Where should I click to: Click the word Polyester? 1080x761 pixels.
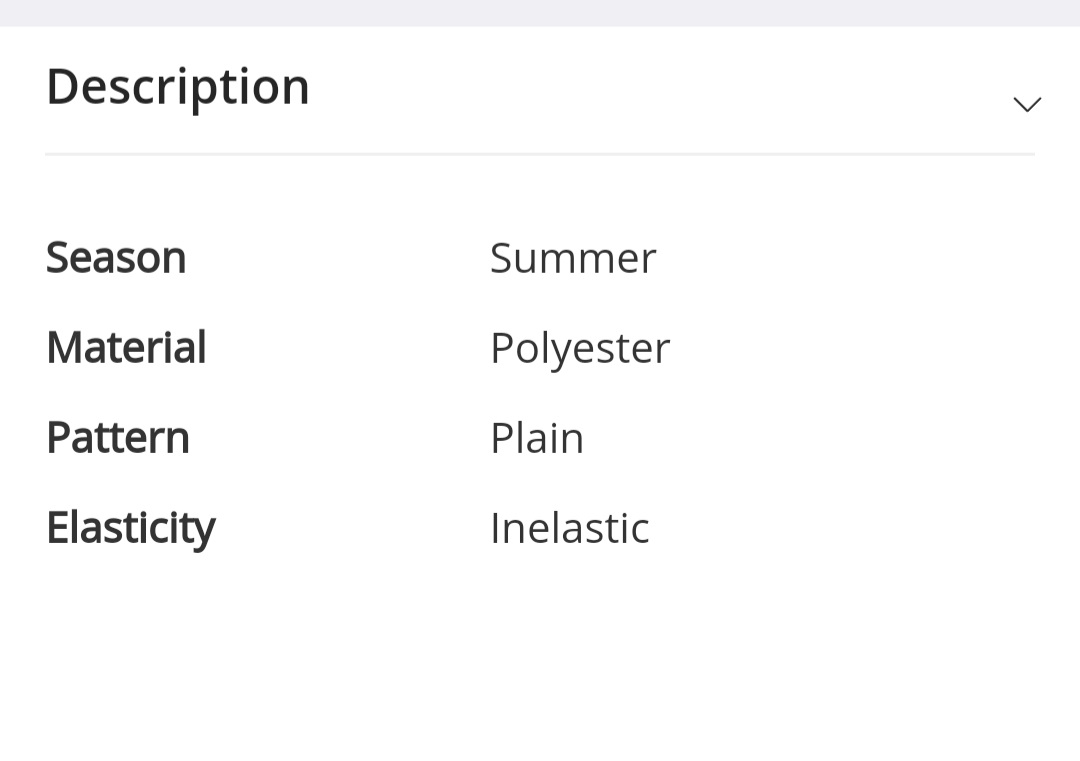[x=580, y=349]
